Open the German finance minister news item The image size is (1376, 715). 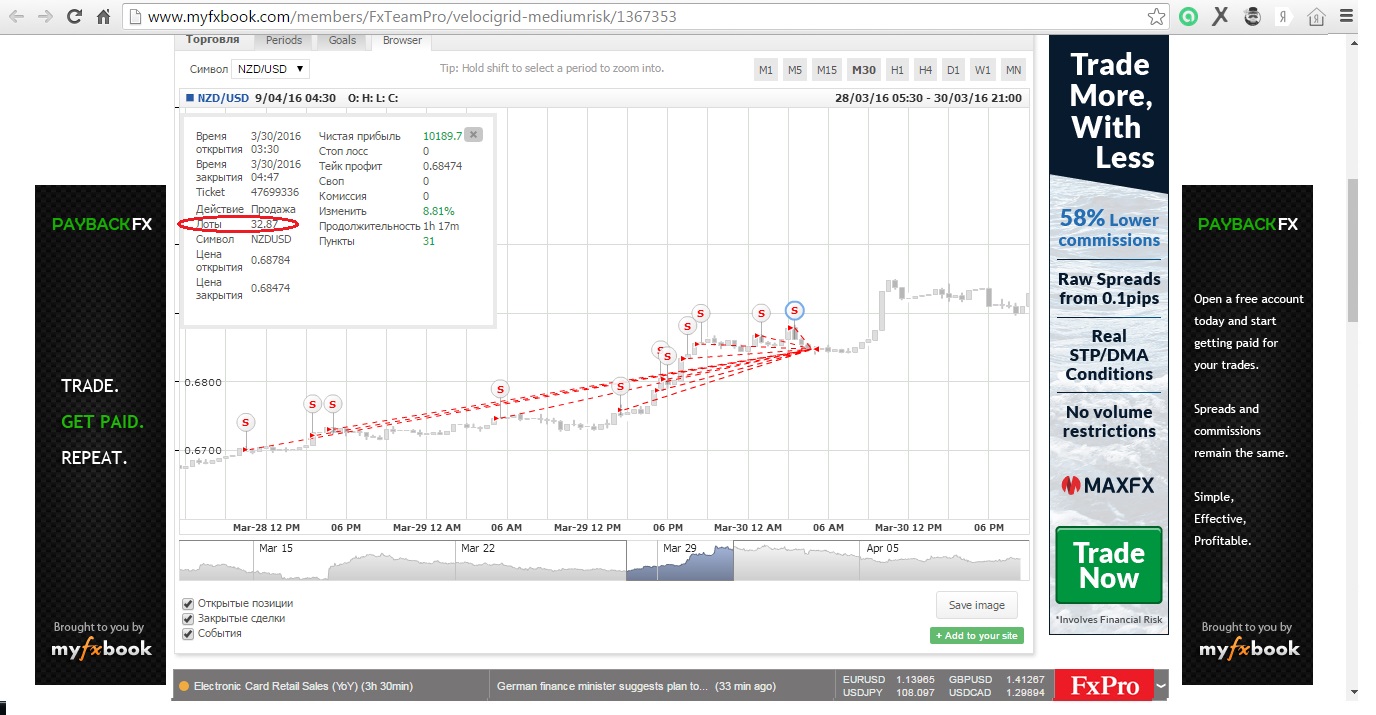[603, 686]
